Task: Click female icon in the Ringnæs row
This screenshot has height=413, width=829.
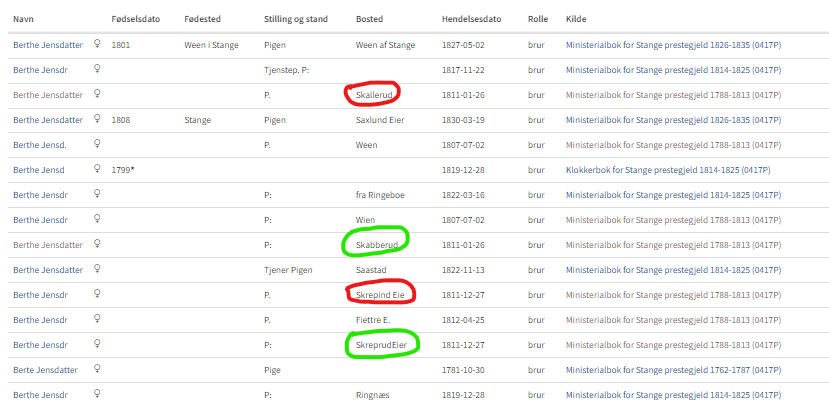Action: point(97,394)
